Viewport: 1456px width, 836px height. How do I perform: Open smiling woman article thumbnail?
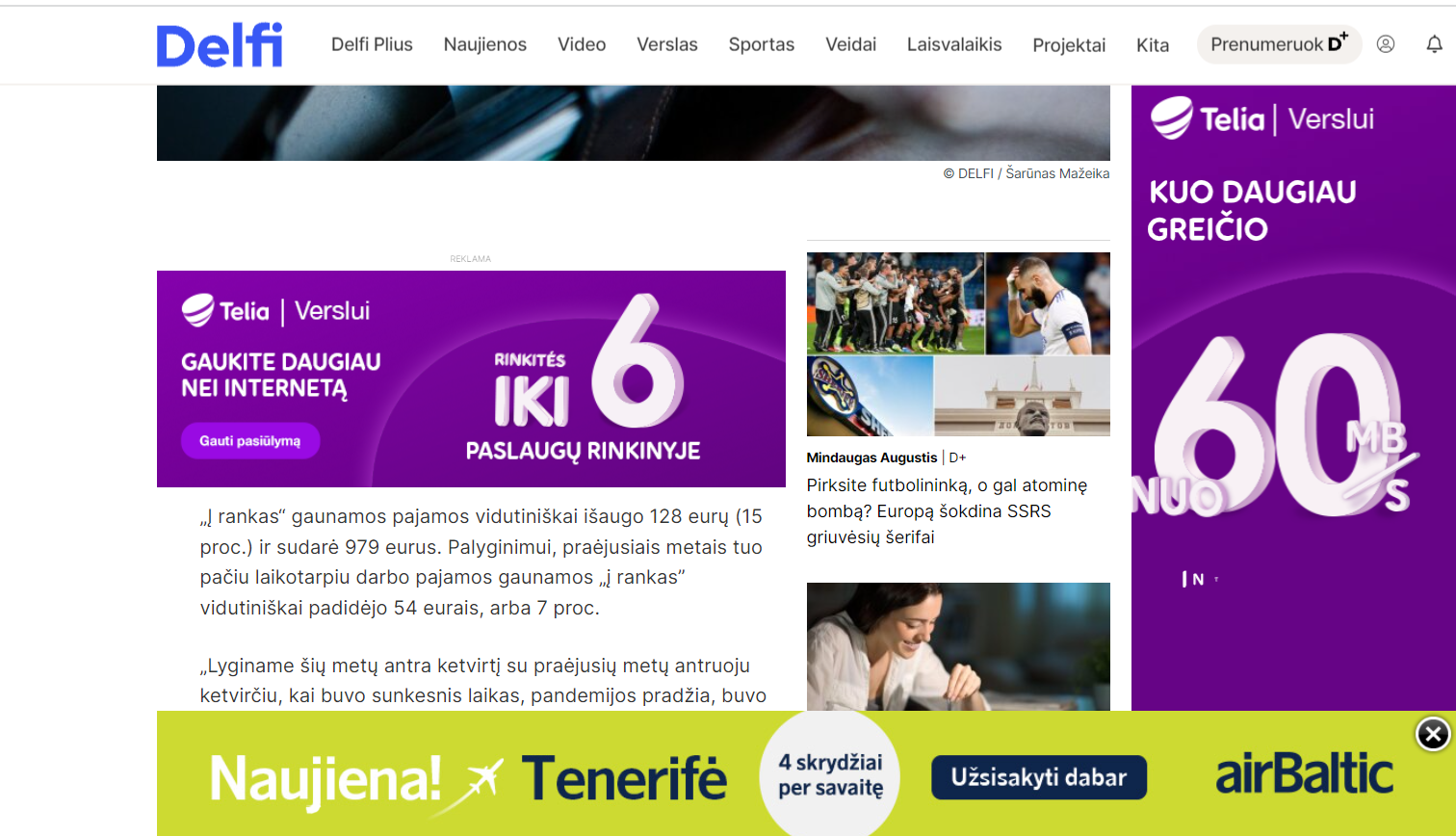pos(958,646)
